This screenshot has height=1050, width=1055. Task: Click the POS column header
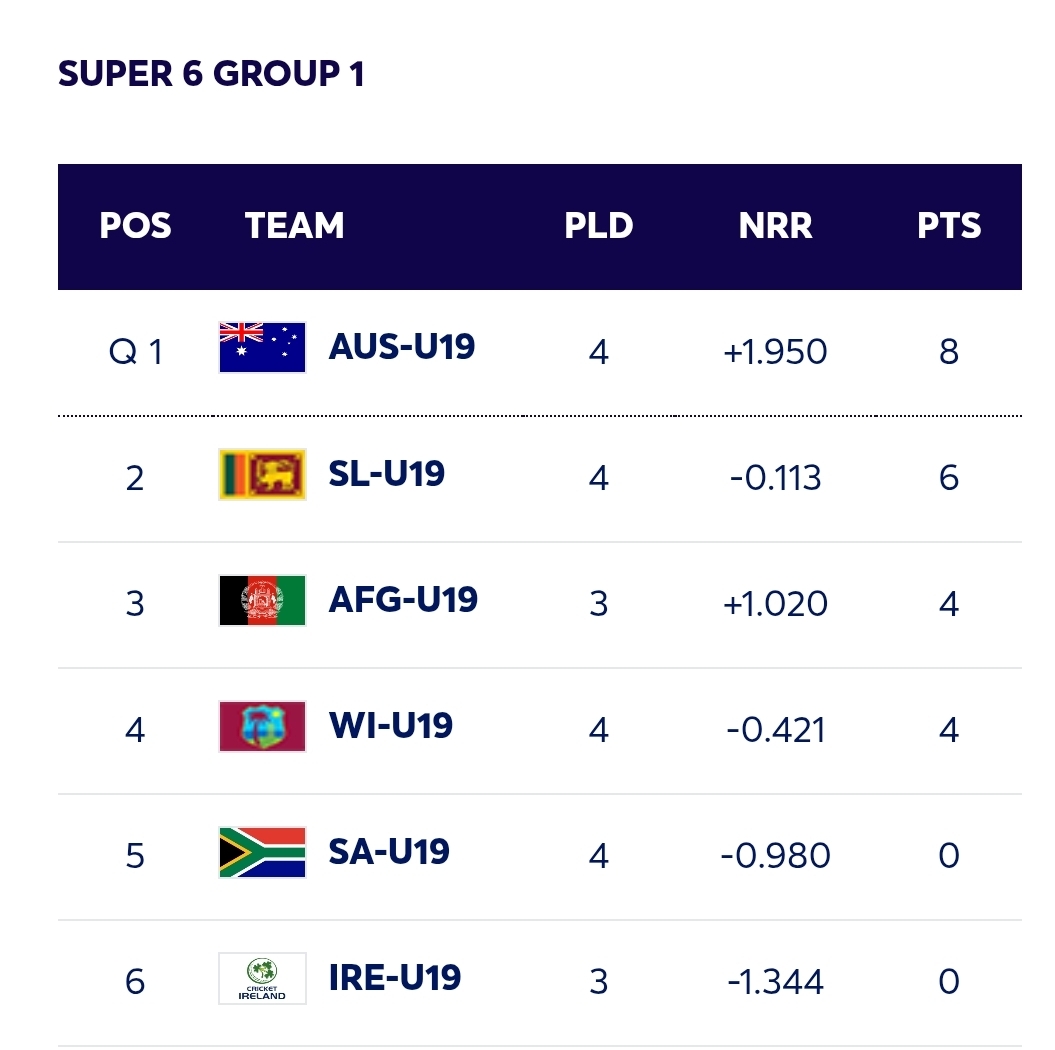(x=135, y=226)
